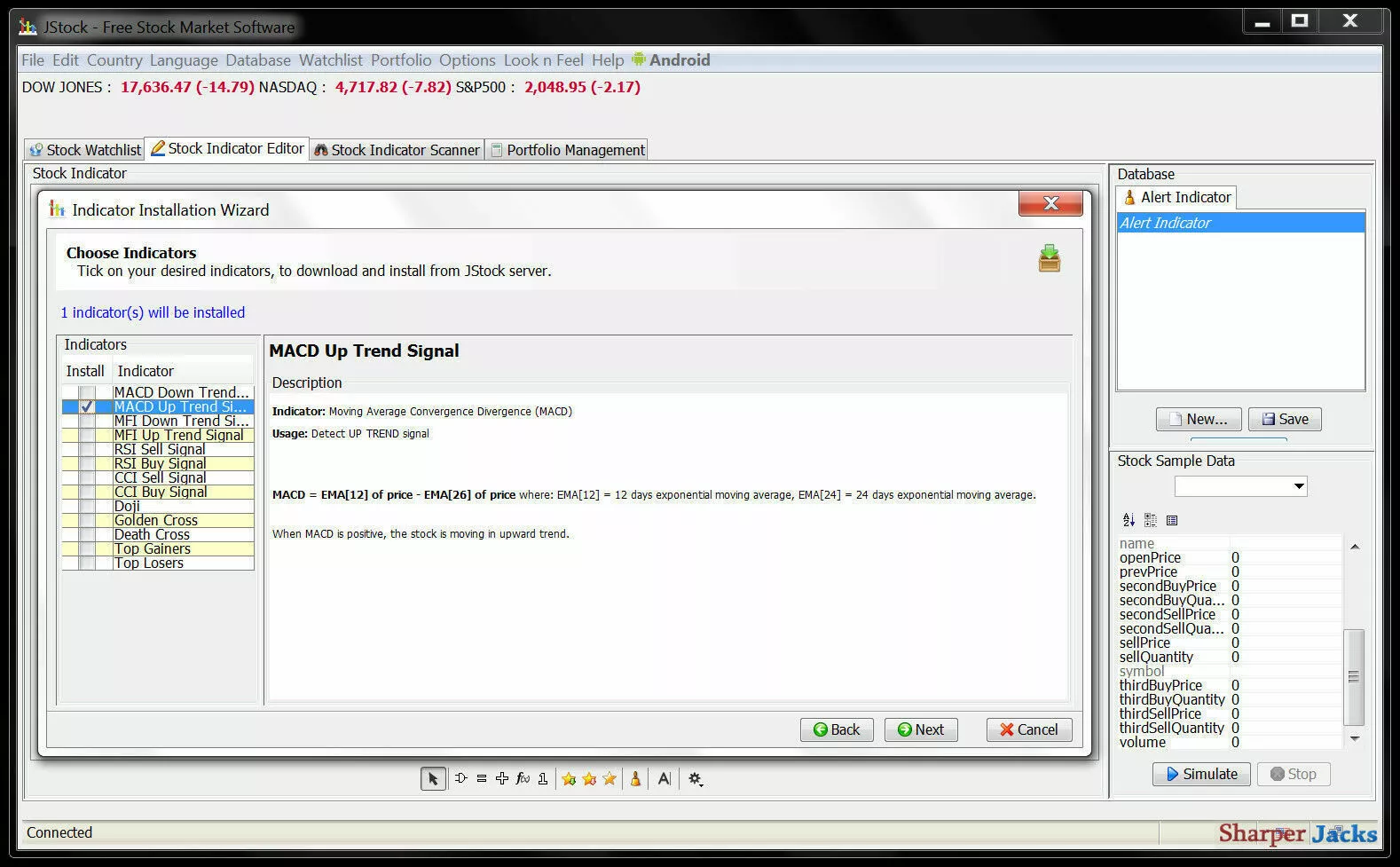Image resolution: width=1400 pixels, height=867 pixels.
Task: Close the Indicator Installation Wizard dialog
Action: 1050,203
